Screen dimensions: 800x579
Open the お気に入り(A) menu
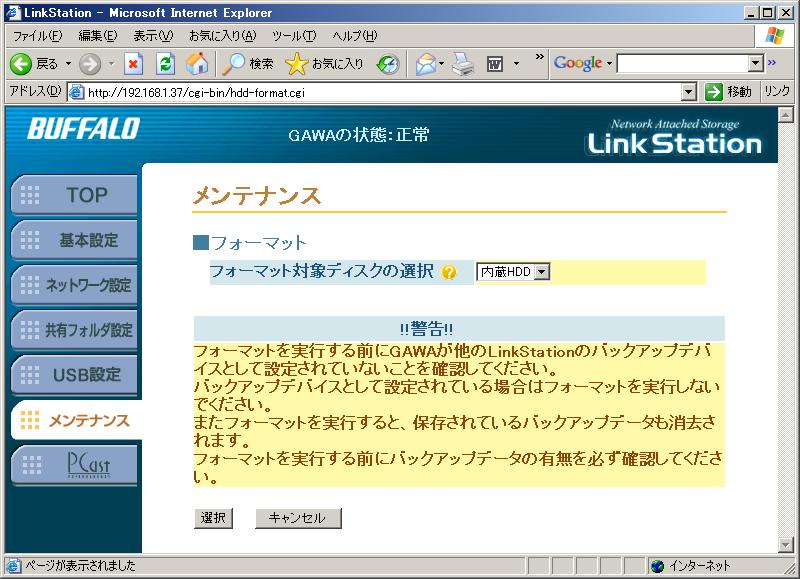coord(222,36)
